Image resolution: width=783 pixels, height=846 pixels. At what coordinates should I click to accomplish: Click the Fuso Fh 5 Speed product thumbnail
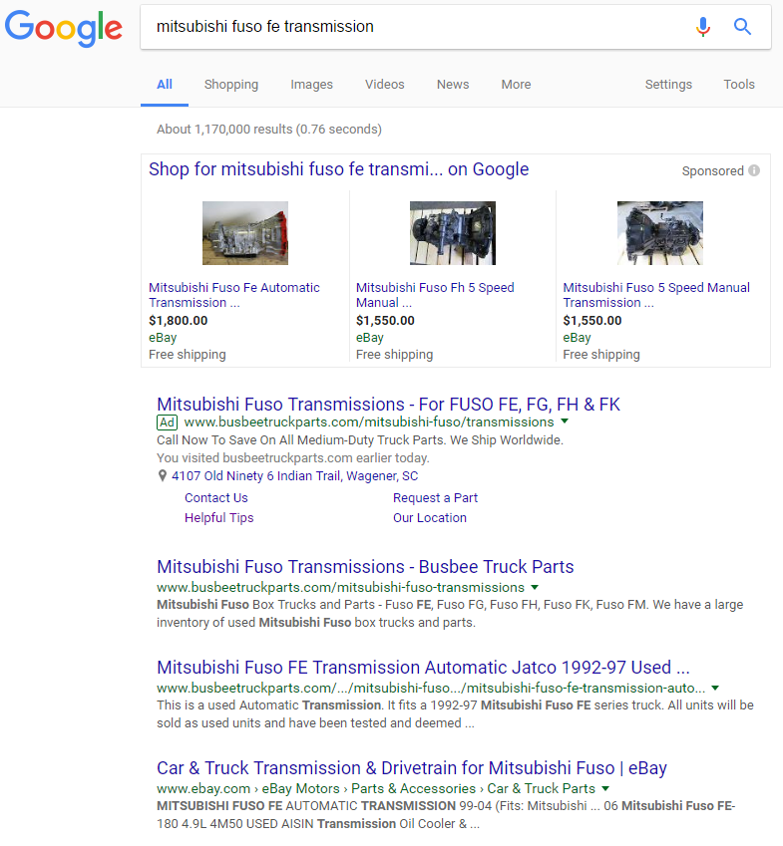point(453,233)
